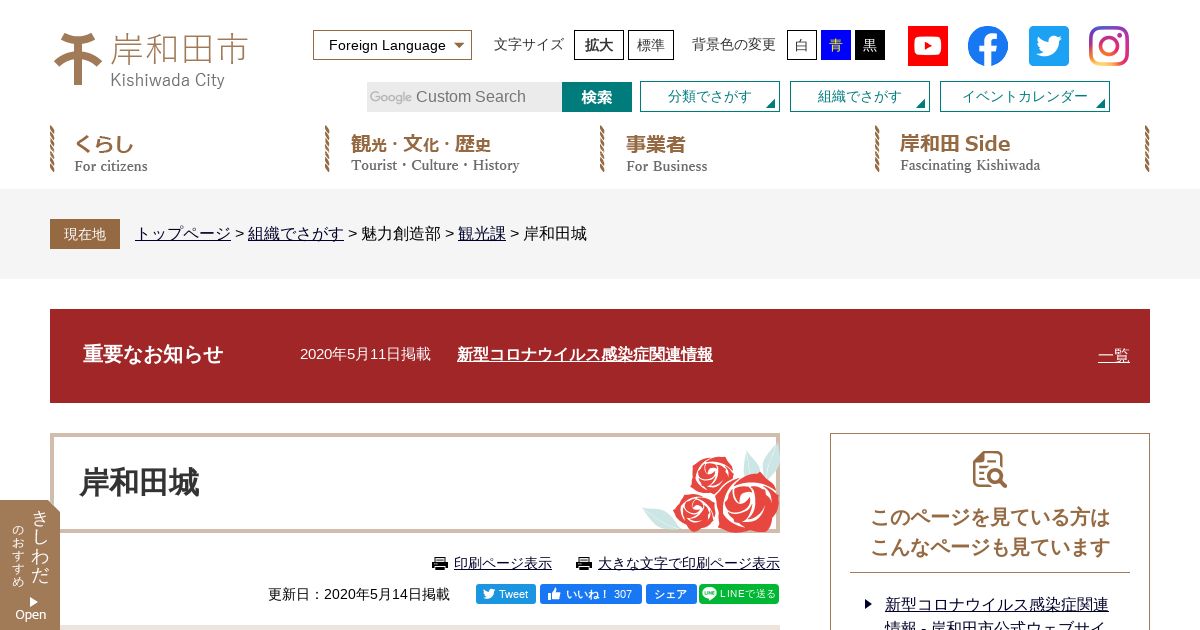Open the city's YouTube channel icon

[x=928, y=46]
